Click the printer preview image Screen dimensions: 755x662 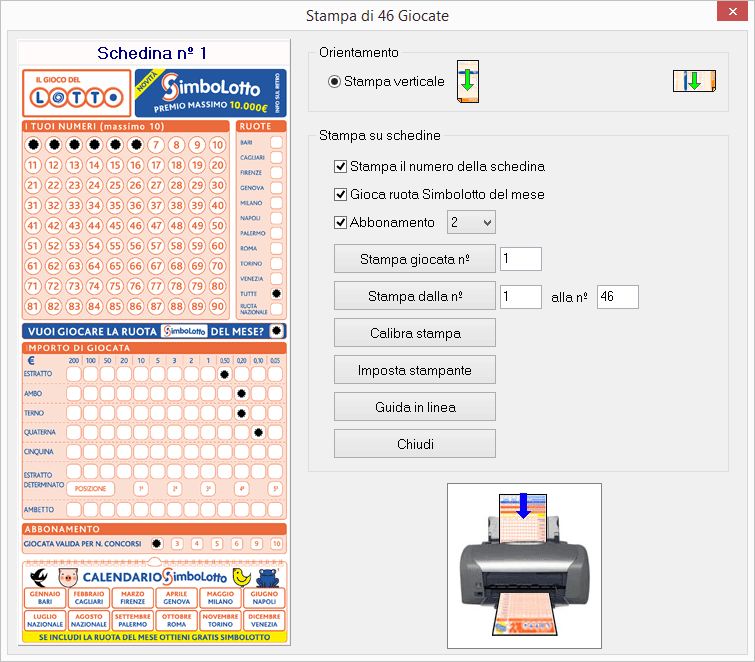pyautogui.click(x=524, y=566)
